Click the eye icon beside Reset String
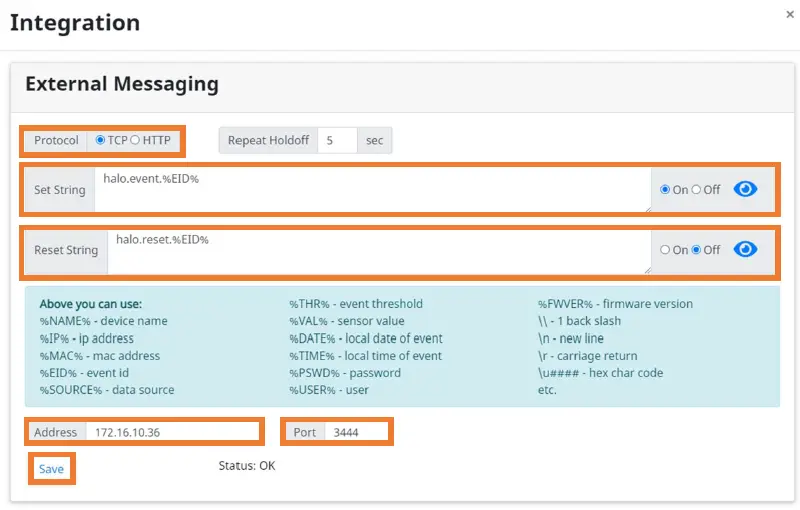The image size is (800, 510). pyautogui.click(x=745, y=249)
